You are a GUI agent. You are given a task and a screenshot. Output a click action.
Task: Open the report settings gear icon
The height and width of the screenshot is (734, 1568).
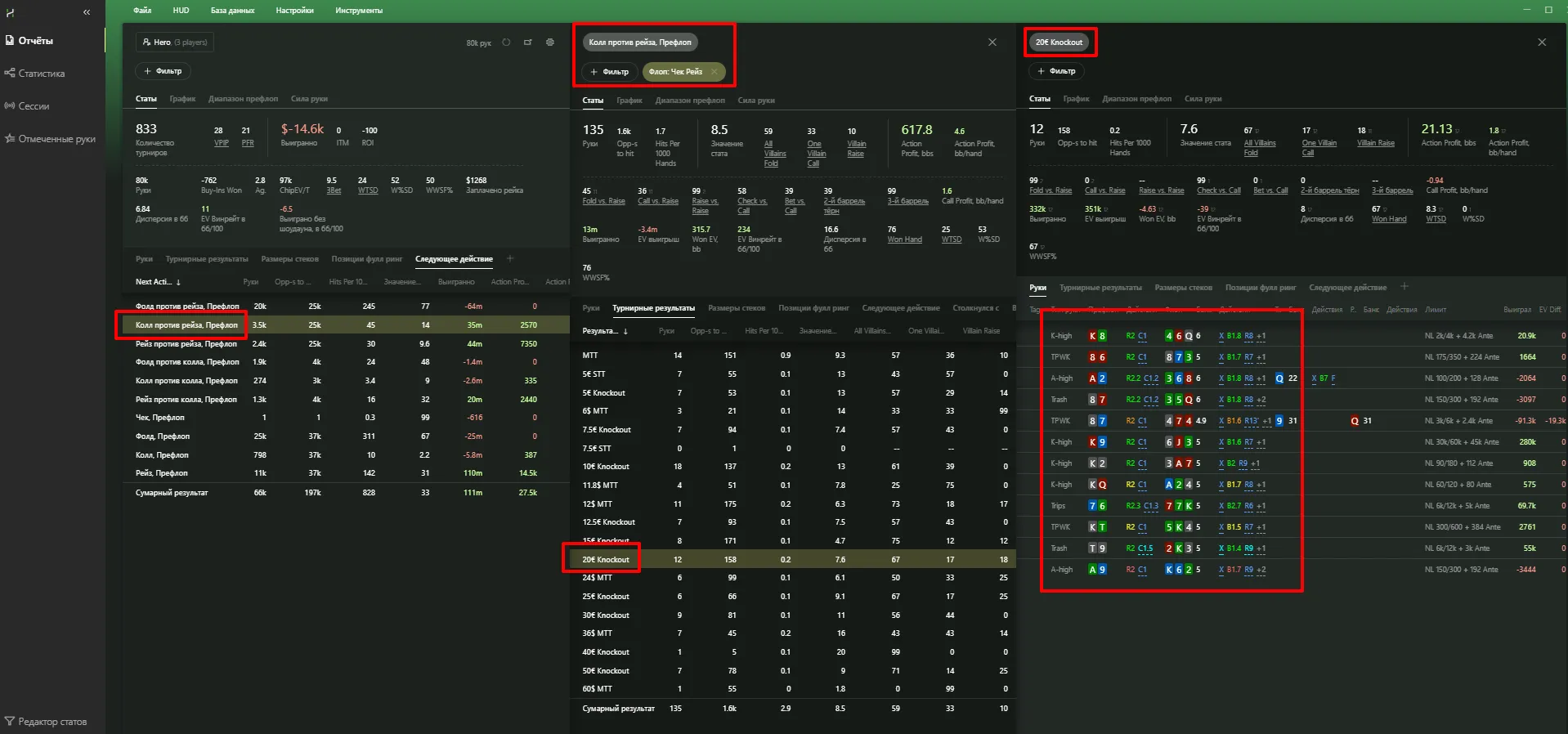550,43
